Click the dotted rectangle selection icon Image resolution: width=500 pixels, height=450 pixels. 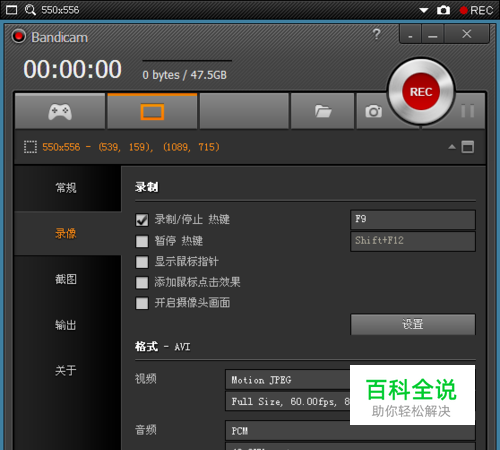click(x=30, y=147)
